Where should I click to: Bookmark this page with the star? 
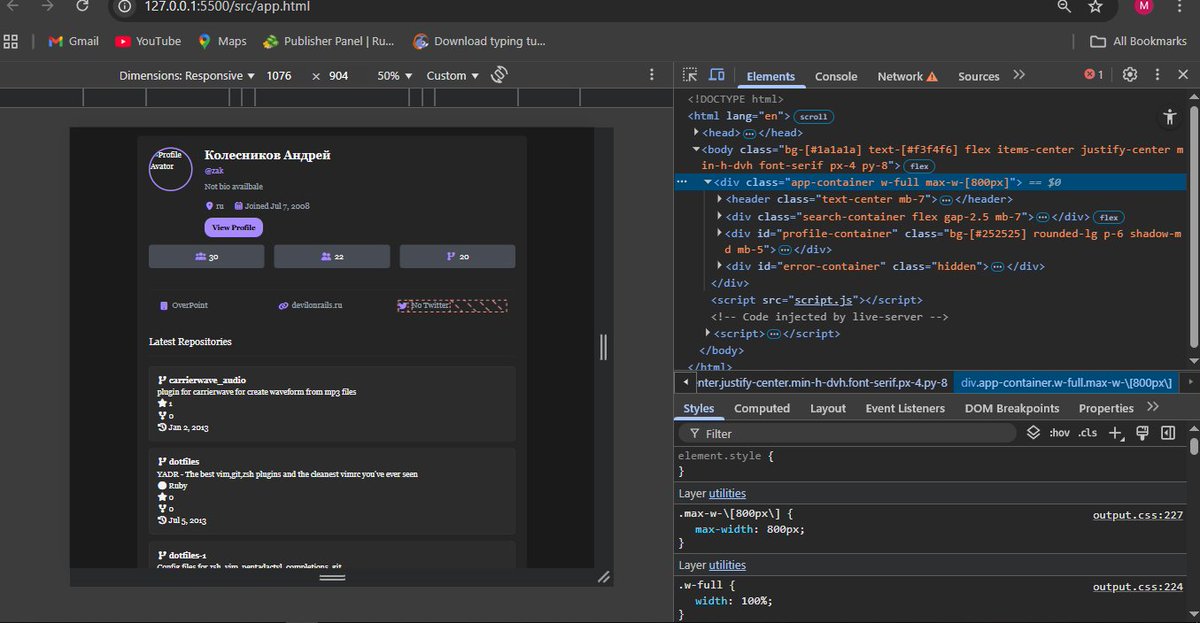[x=1095, y=7]
